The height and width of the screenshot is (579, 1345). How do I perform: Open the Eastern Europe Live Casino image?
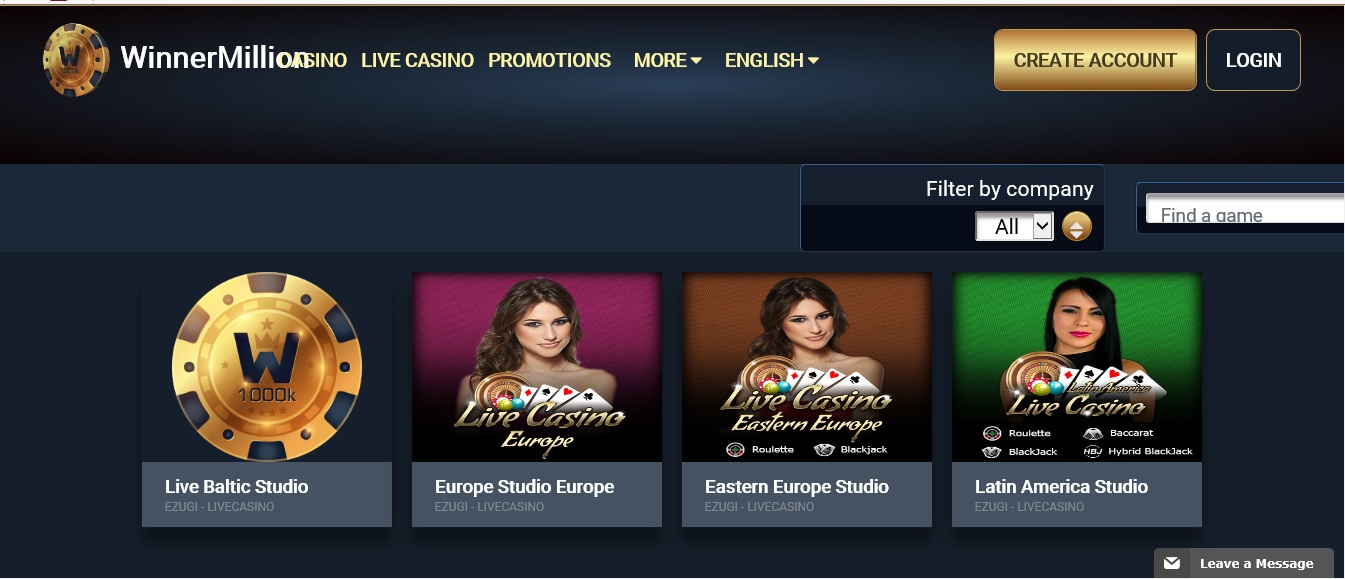(x=807, y=367)
